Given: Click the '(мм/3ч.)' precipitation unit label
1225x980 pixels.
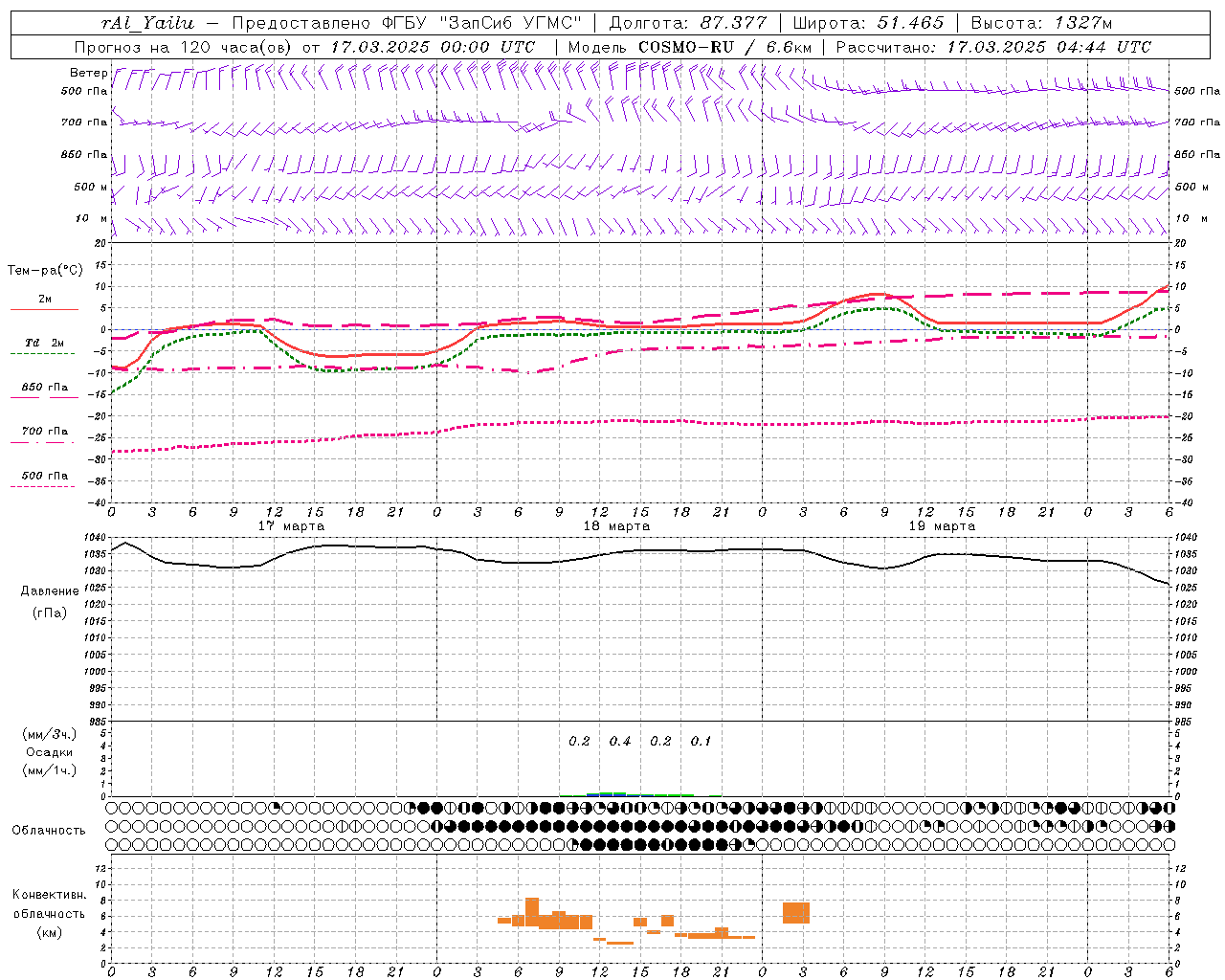Looking at the screenshot, I should click(x=50, y=735).
